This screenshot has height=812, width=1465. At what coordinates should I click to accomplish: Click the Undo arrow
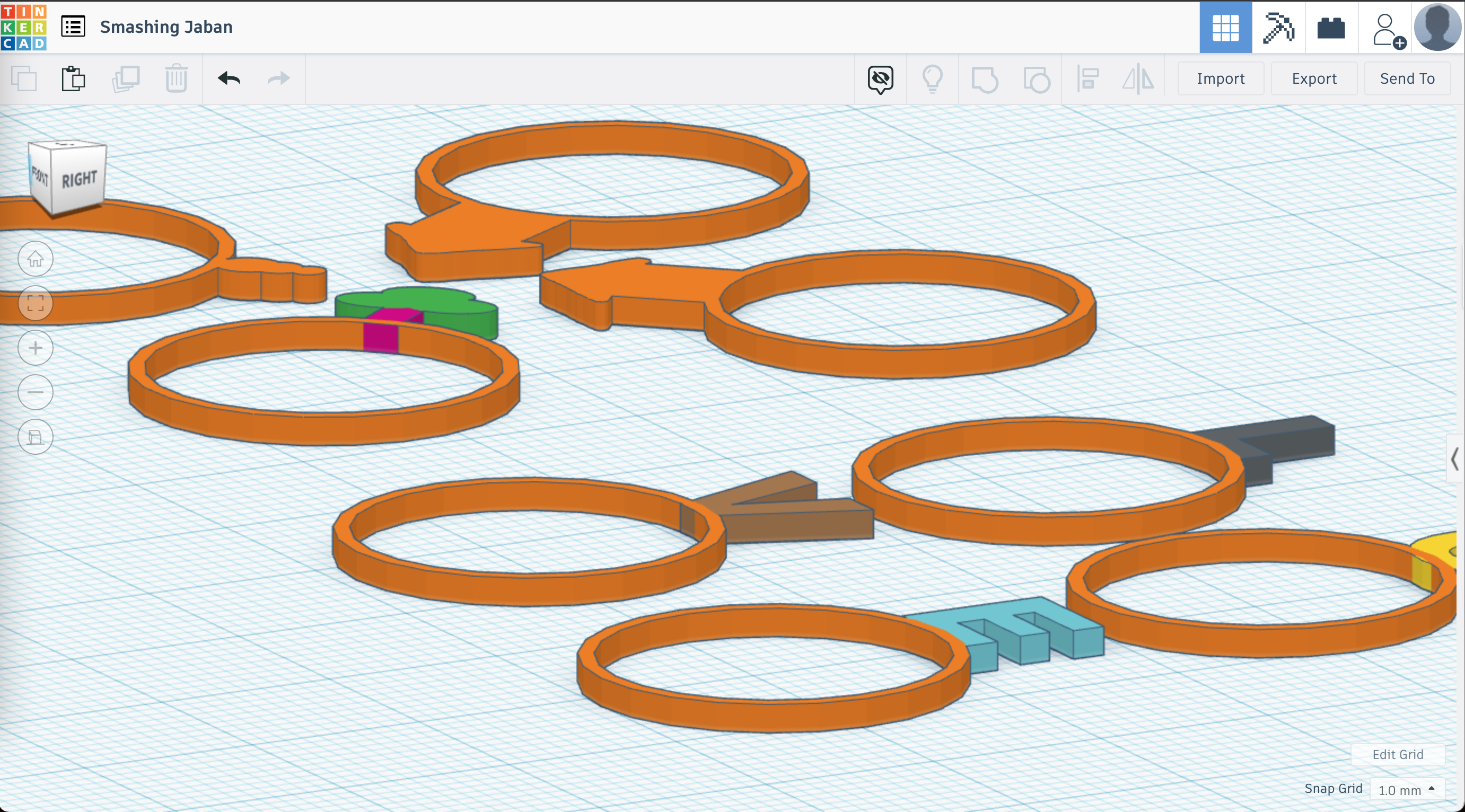click(229, 78)
